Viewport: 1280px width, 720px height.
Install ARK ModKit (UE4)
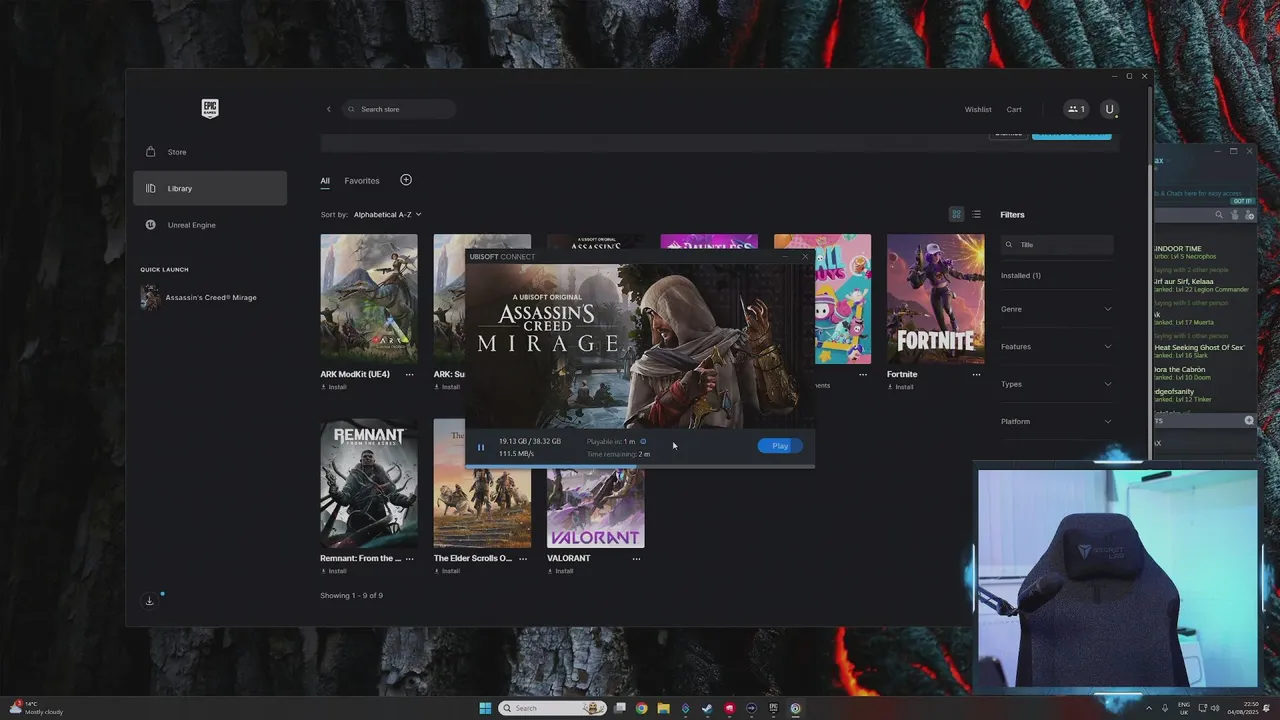[x=334, y=387]
